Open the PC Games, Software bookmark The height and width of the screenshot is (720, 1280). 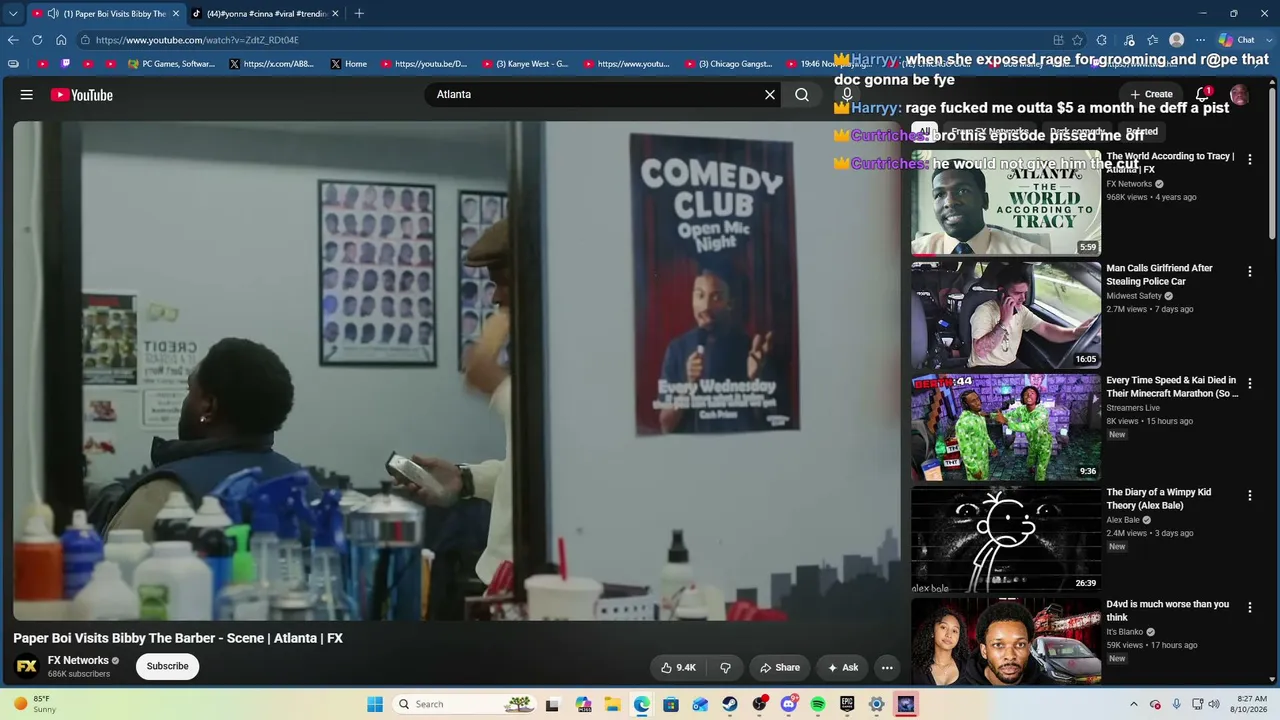[x=171, y=64]
